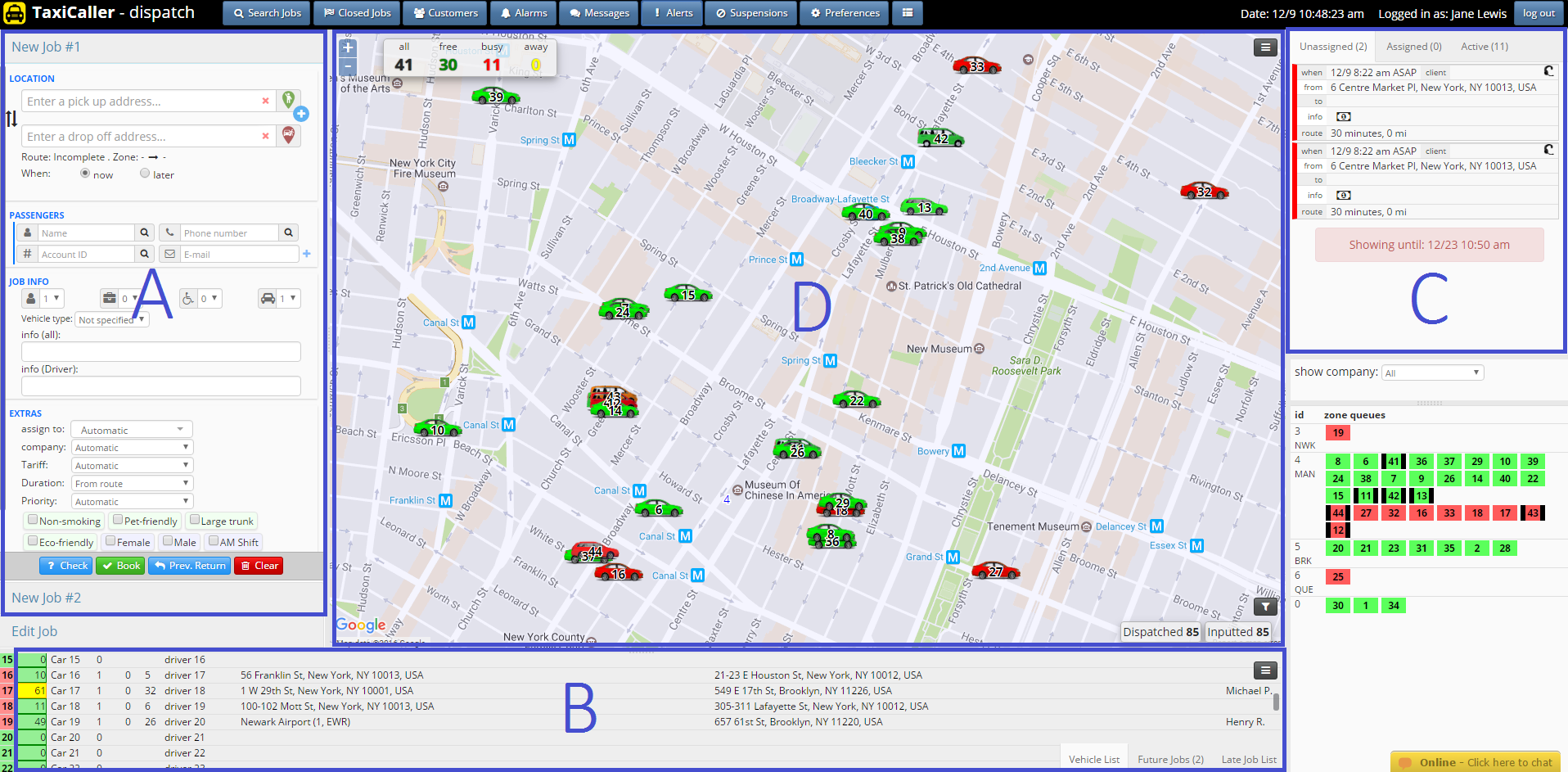Open the Vehicle type 'Not specified' dropdown
The image size is (1568, 772).
pyautogui.click(x=111, y=319)
